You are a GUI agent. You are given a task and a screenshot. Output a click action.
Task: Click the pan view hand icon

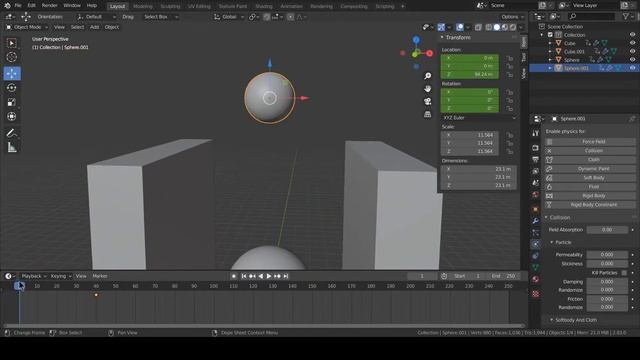tap(427, 89)
